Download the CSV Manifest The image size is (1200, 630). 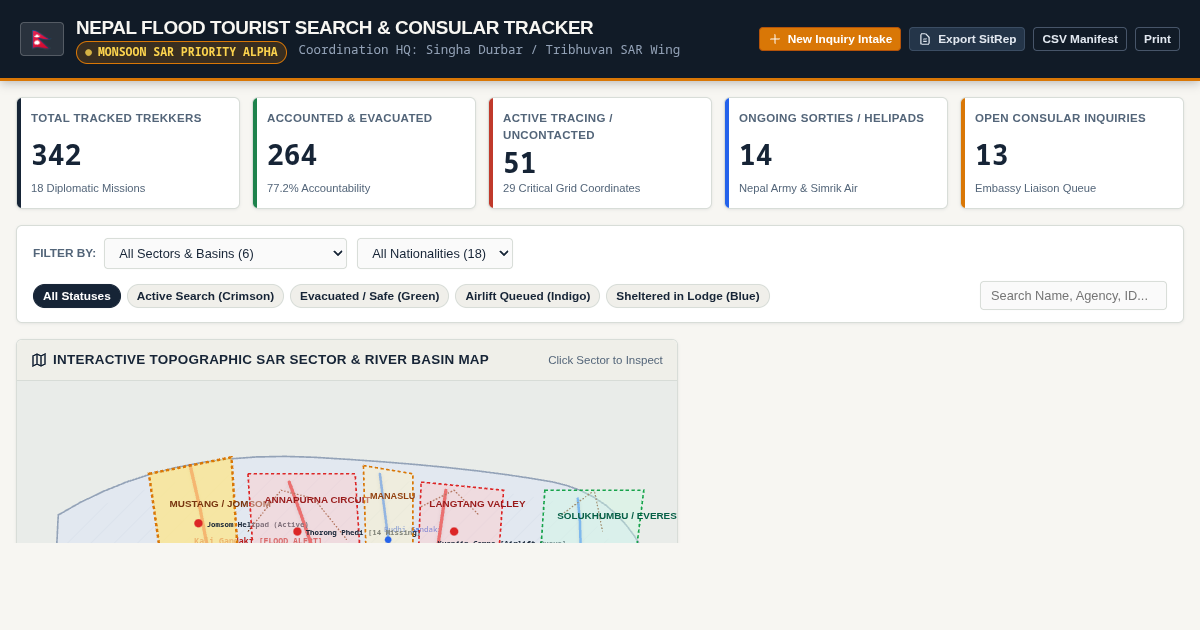coord(1080,39)
